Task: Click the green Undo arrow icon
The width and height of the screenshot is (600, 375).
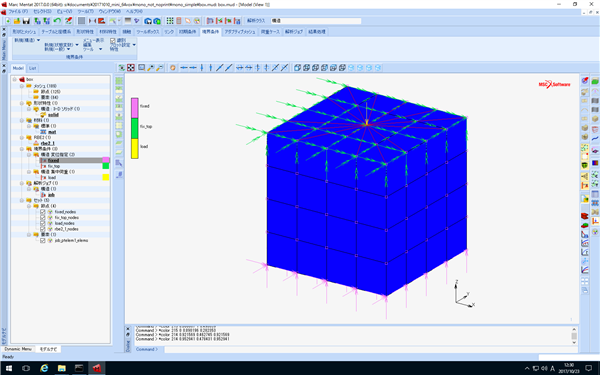Action: 57,21
